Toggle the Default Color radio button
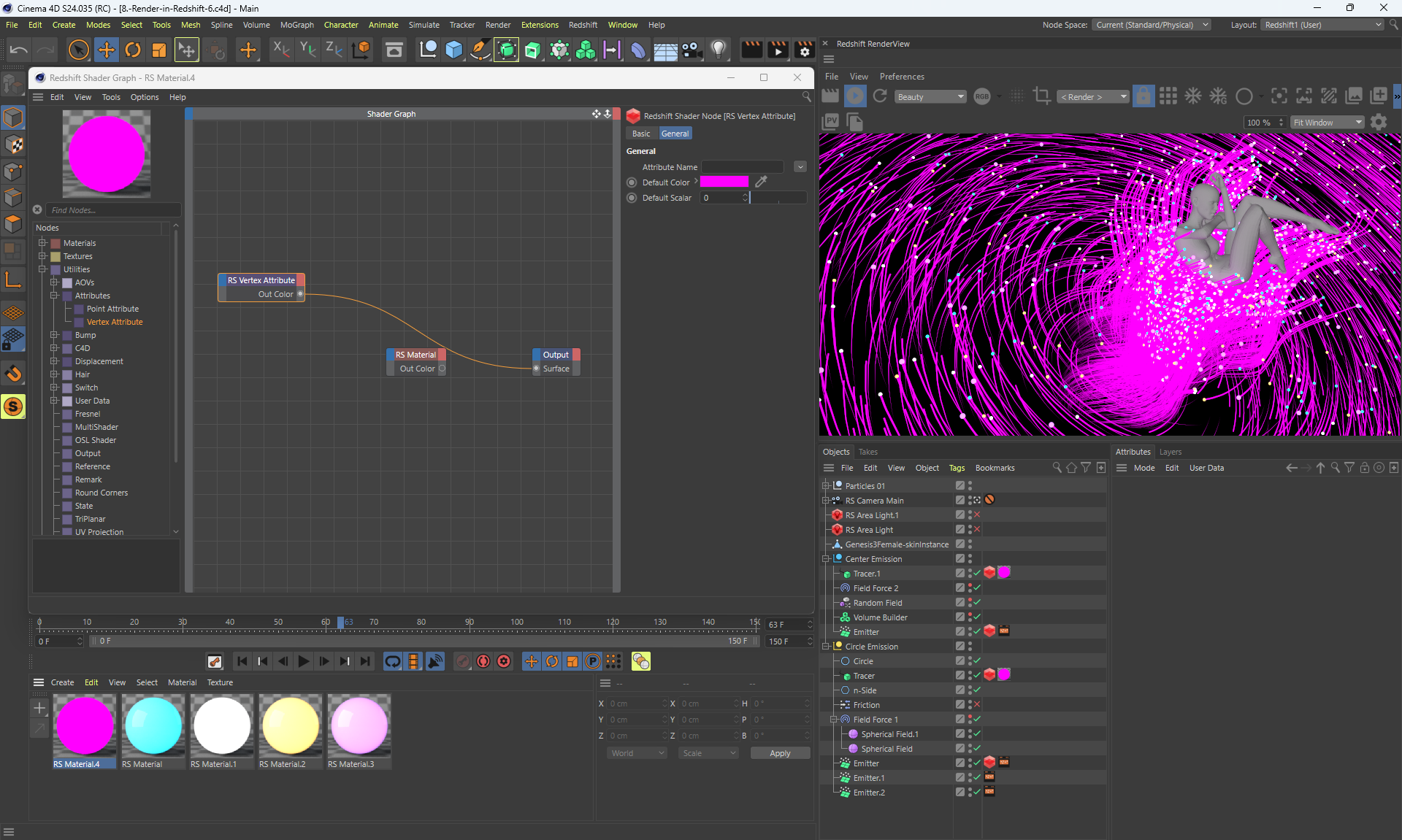The width and height of the screenshot is (1402, 840). coord(632,182)
